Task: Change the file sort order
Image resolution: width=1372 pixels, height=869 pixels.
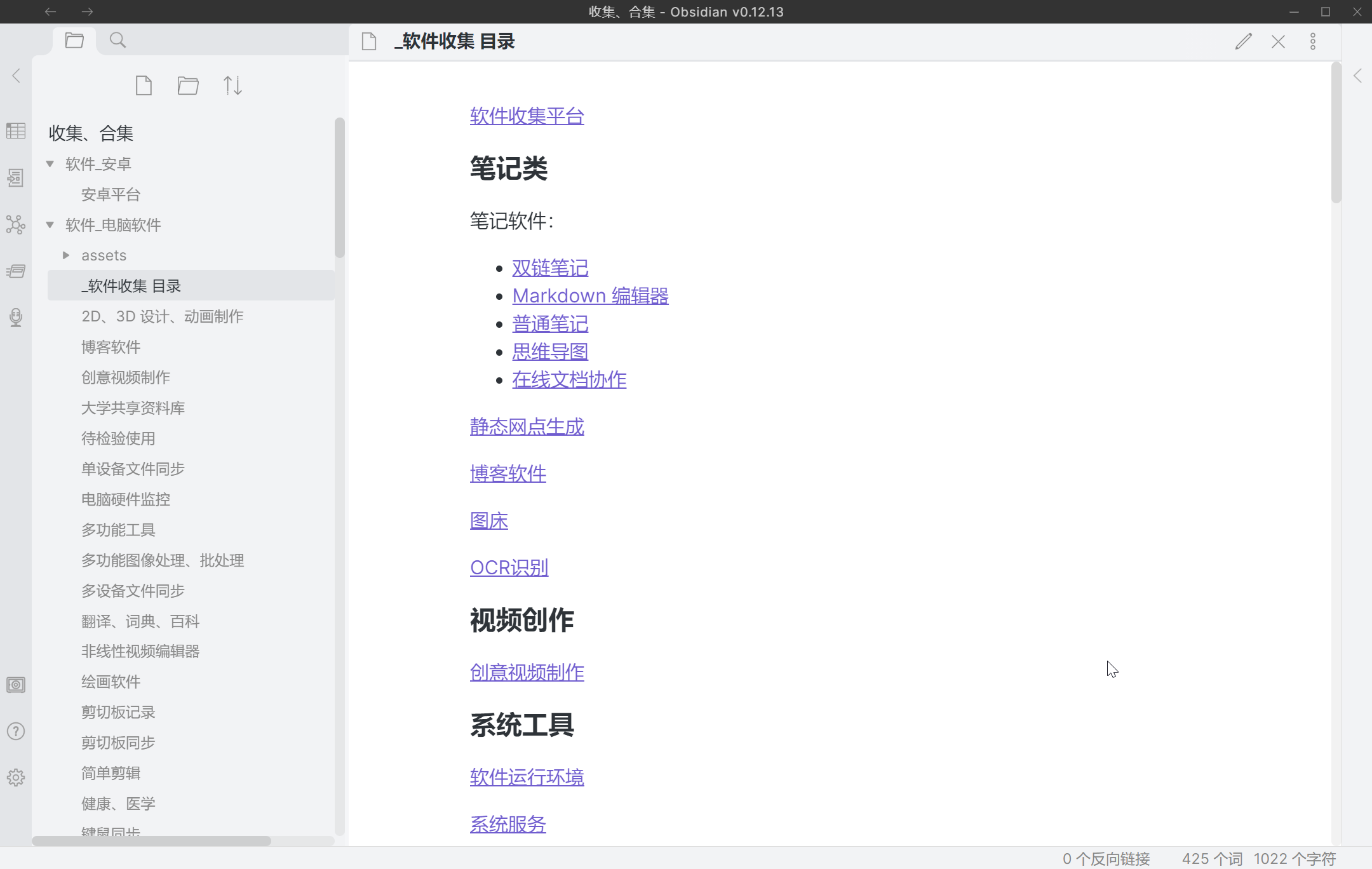Action: pyautogui.click(x=232, y=85)
